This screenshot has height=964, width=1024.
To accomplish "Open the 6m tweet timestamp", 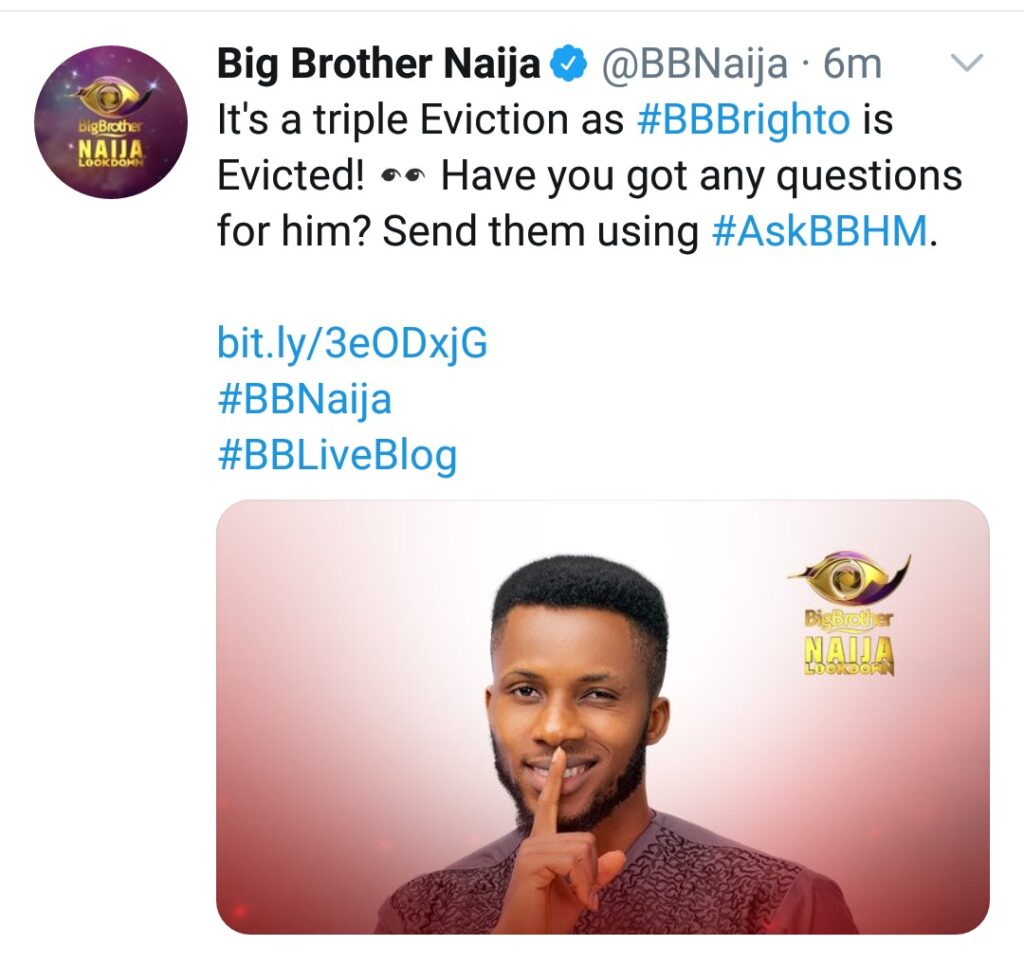I will click(852, 64).
